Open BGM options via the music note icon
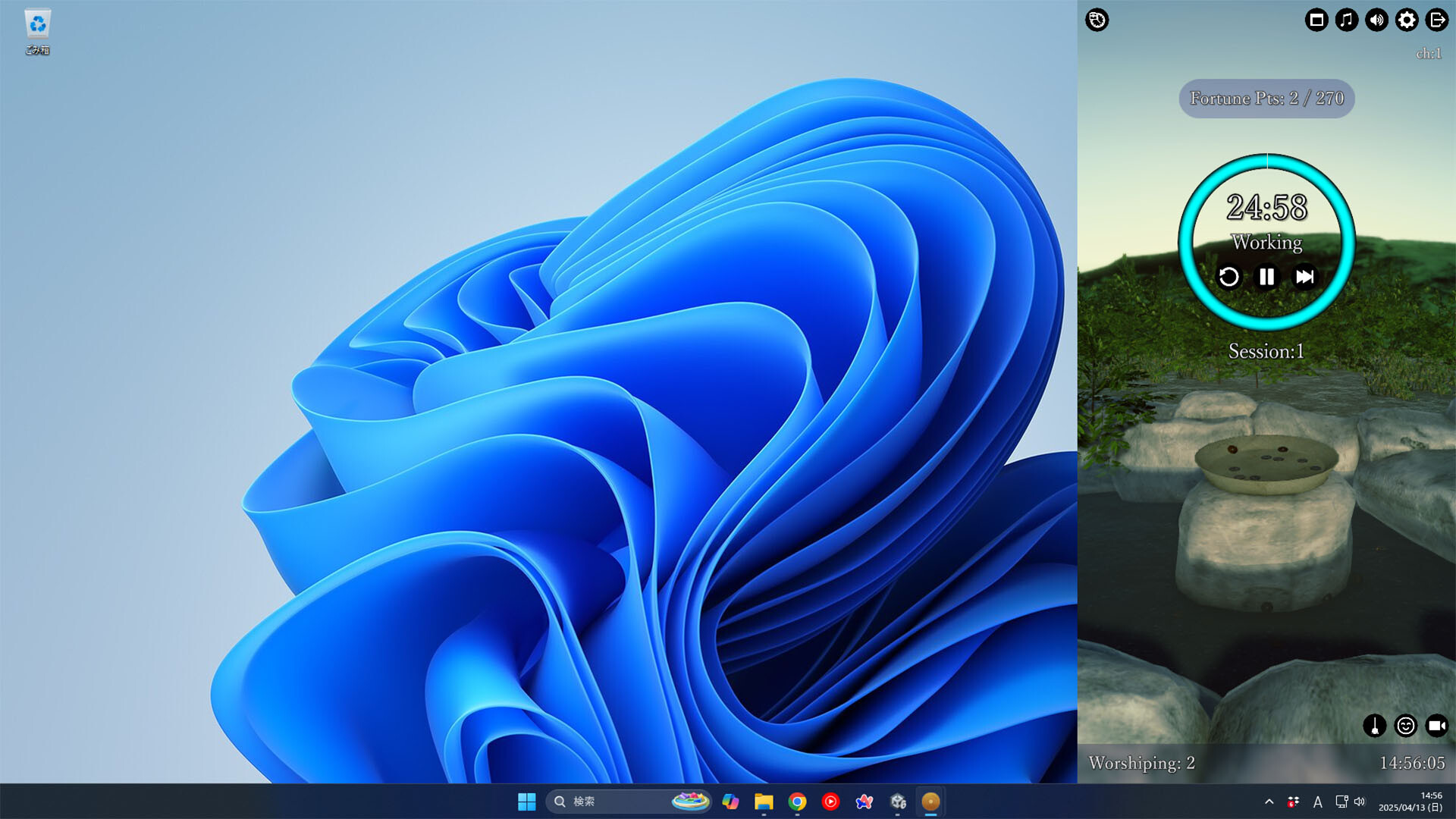 [1345, 20]
